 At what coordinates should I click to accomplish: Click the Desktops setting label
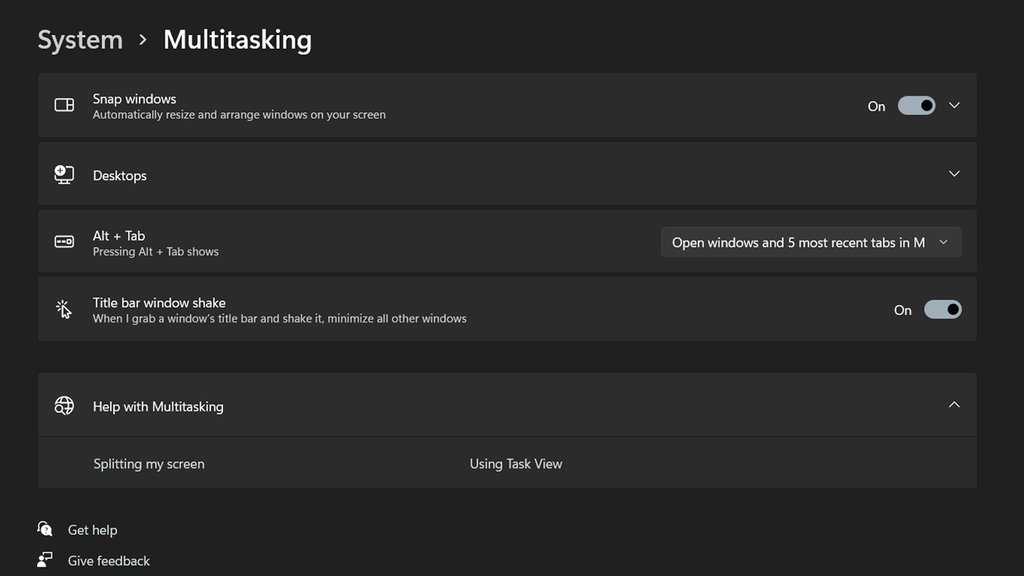(120, 176)
